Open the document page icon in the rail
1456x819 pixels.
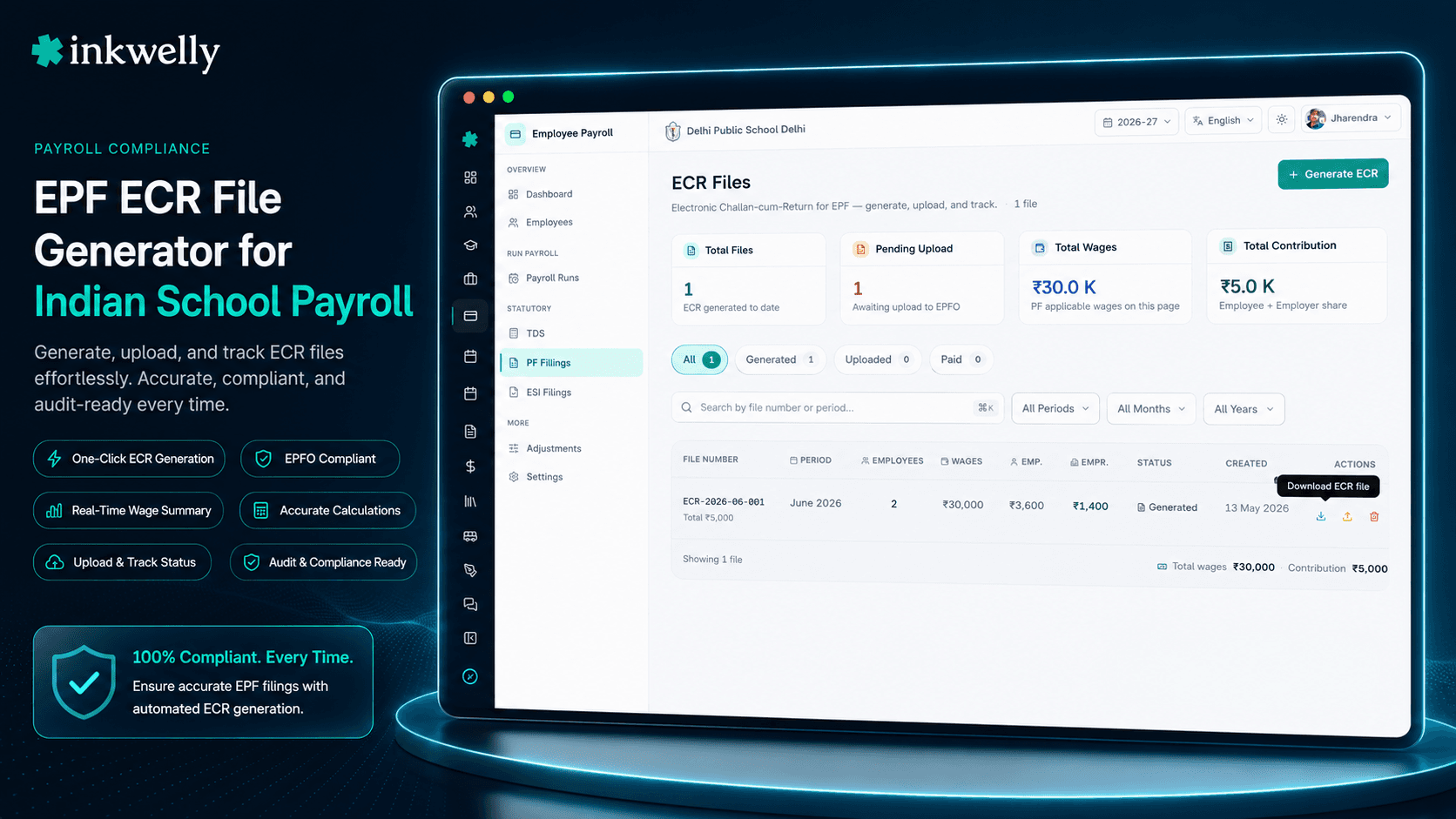(x=470, y=432)
